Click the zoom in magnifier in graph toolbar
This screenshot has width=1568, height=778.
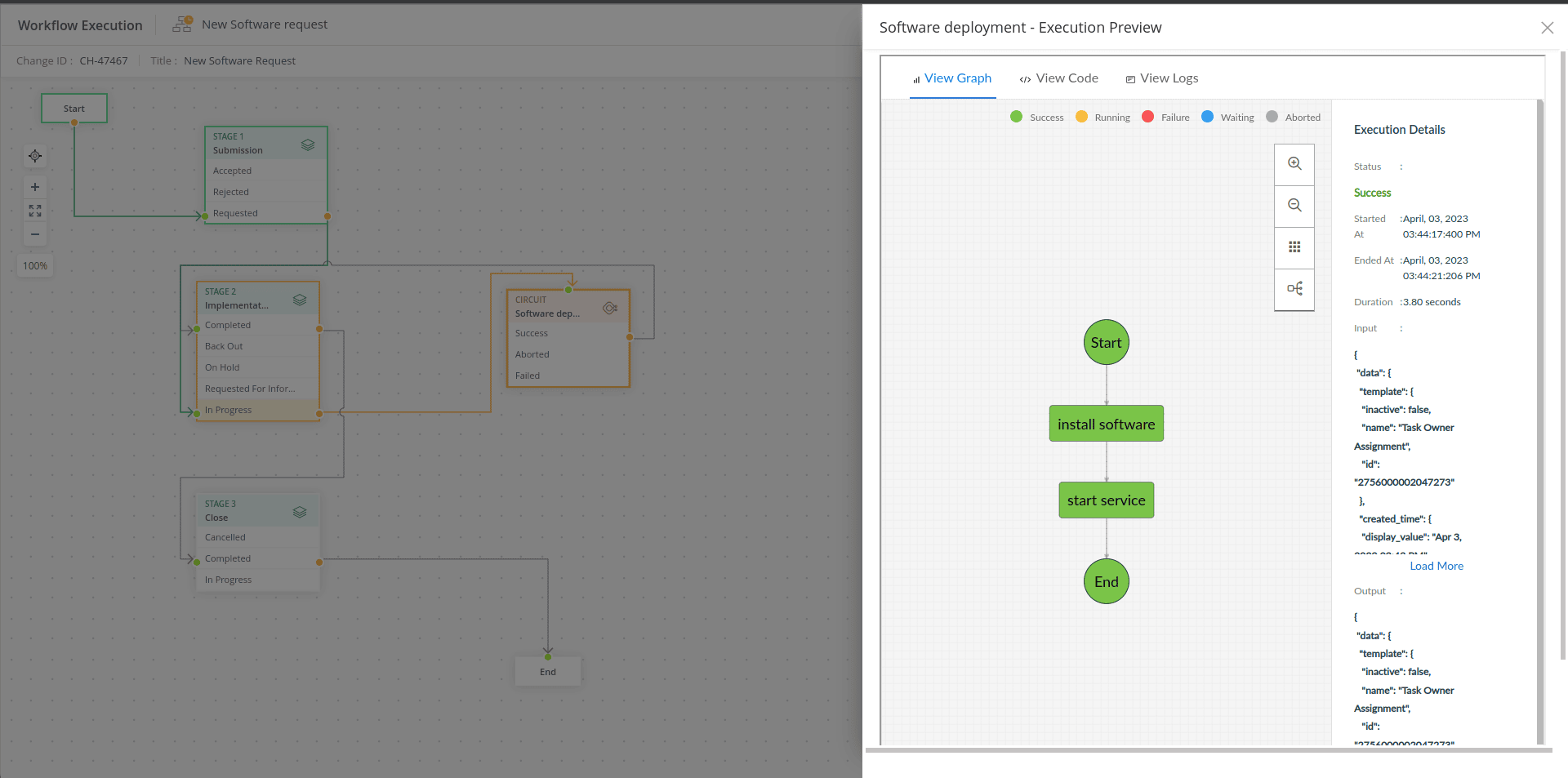tap(1294, 164)
